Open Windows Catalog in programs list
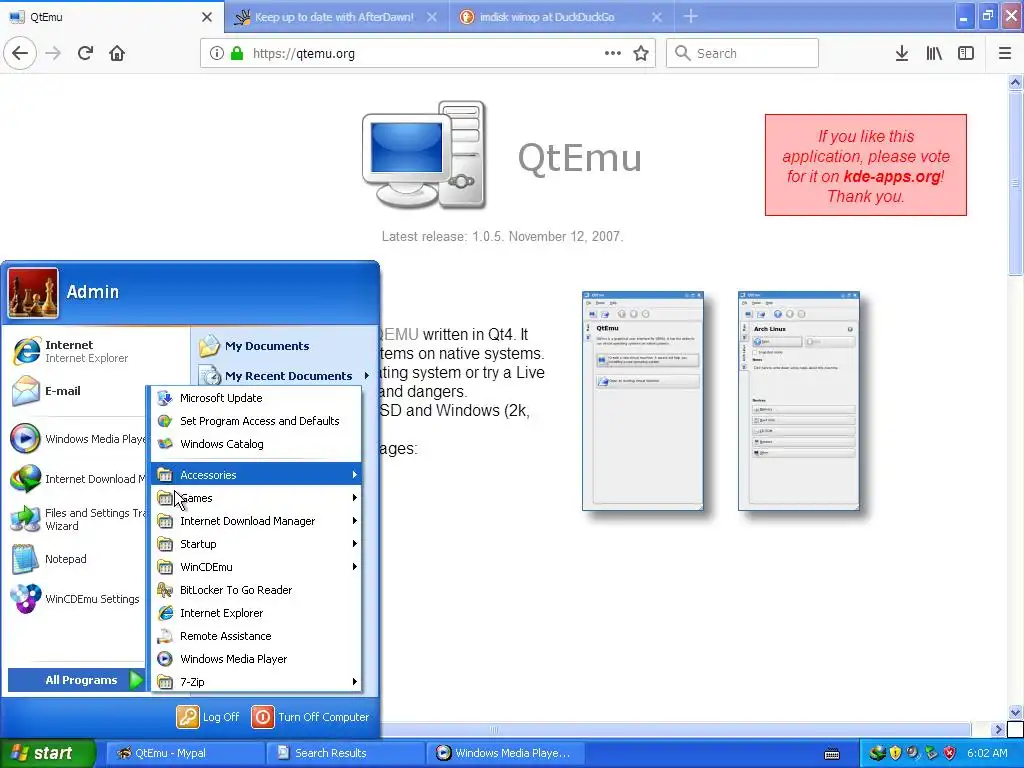1024x768 pixels. point(256,444)
